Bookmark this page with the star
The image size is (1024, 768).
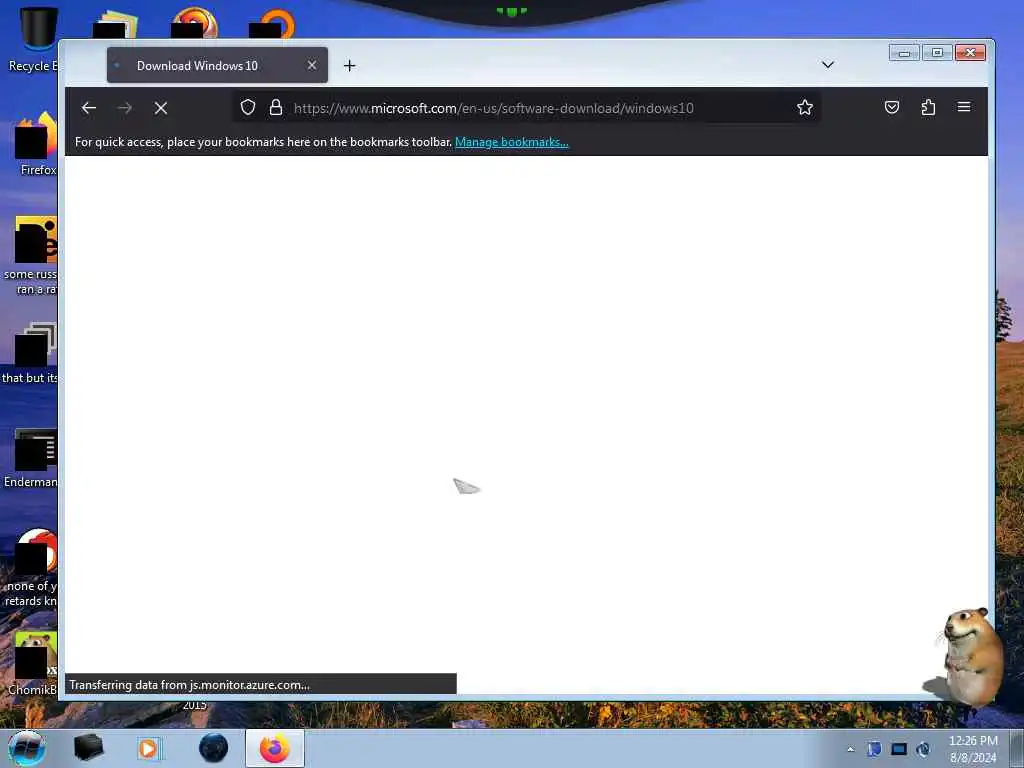[x=805, y=107]
